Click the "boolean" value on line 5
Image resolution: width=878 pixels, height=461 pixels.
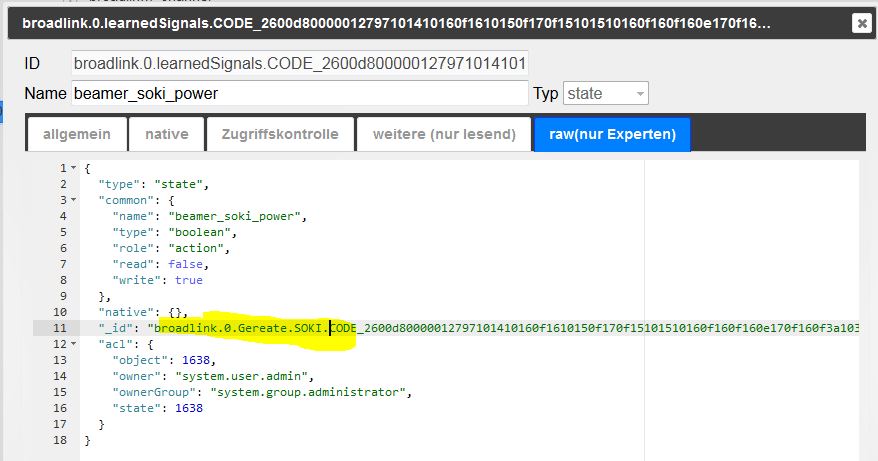tap(199, 232)
